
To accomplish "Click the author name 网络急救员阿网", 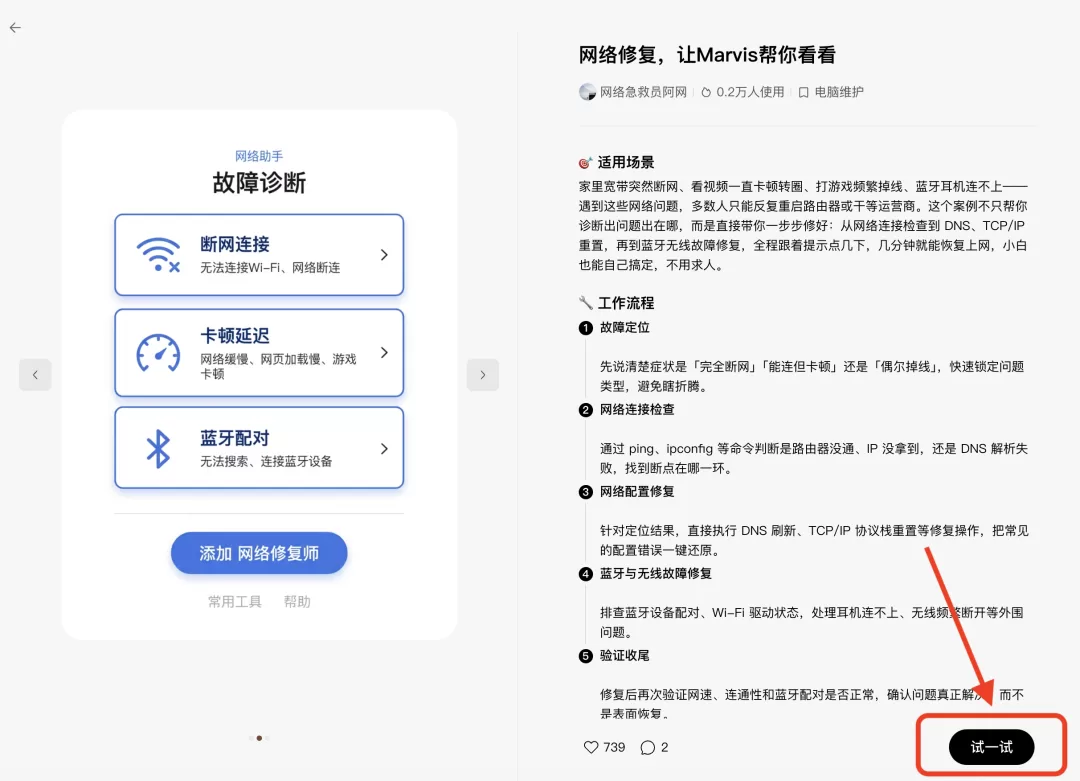I will pyautogui.click(x=643, y=92).
